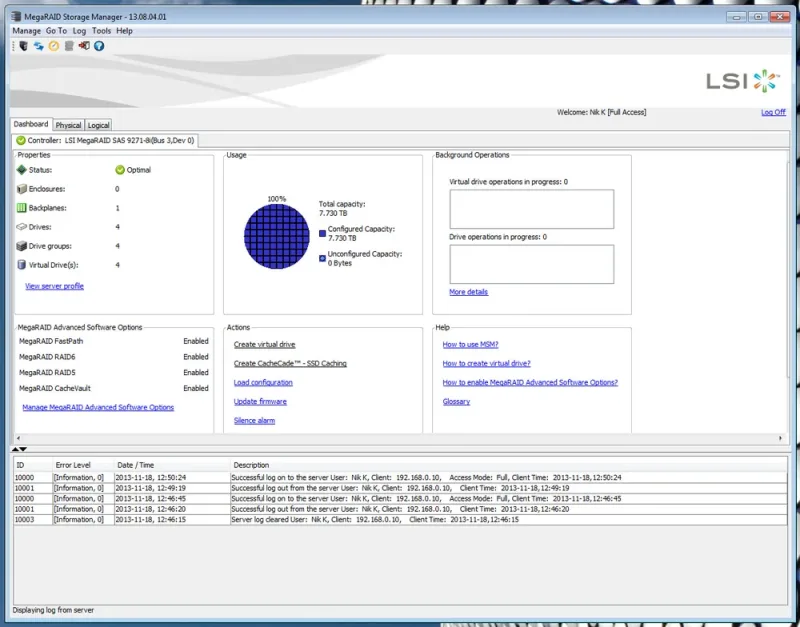Open How to create virtual drive? link
This screenshot has height=627, width=800.
[x=486, y=363]
